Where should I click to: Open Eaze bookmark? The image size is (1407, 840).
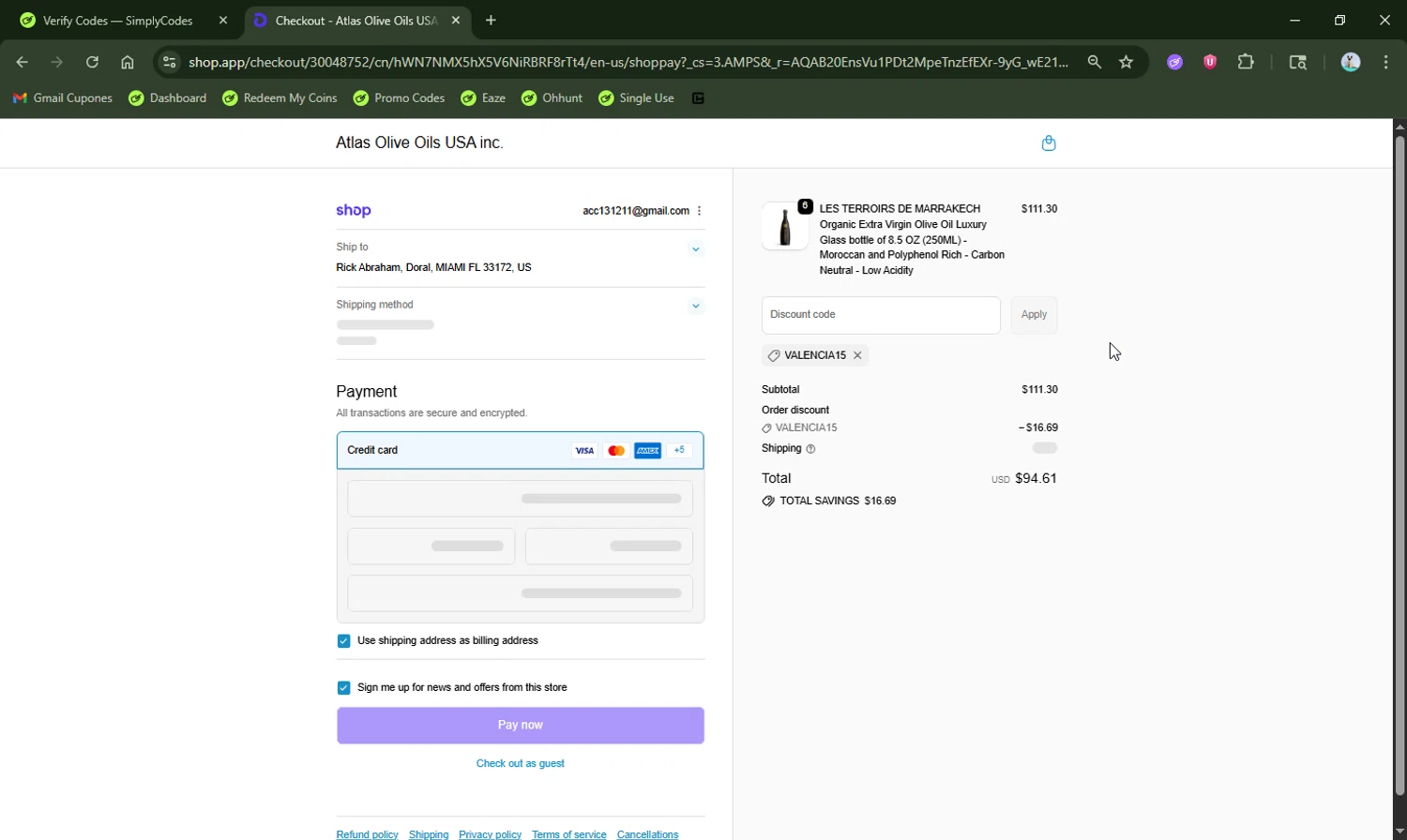pos(483,98)
